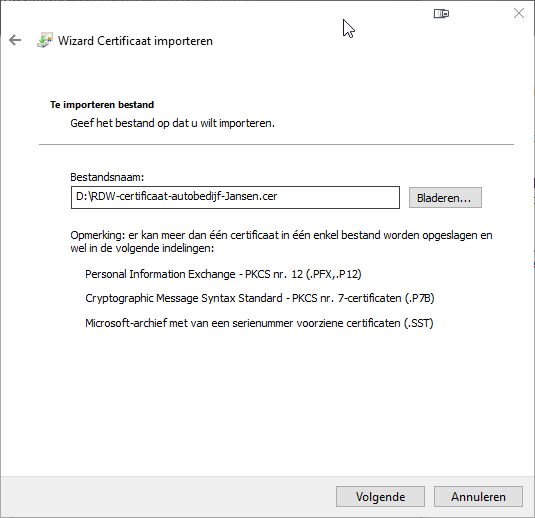Click the empty footer bar beside Volgende

pyautogui.click(x=168, y=497)
